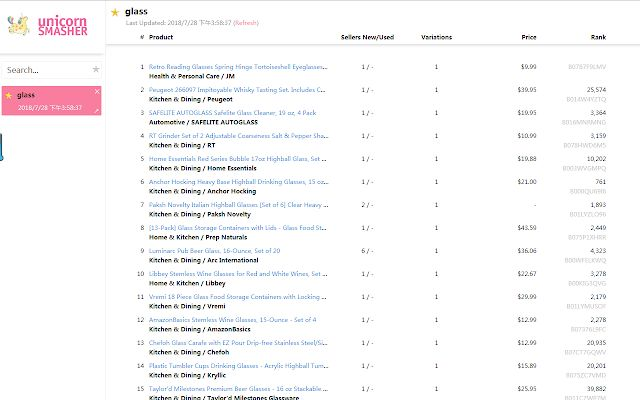Toggle the gold star beside the glass heading
Image resolution: width=640 pixels, height=400 pixels.
coord(115,12)
